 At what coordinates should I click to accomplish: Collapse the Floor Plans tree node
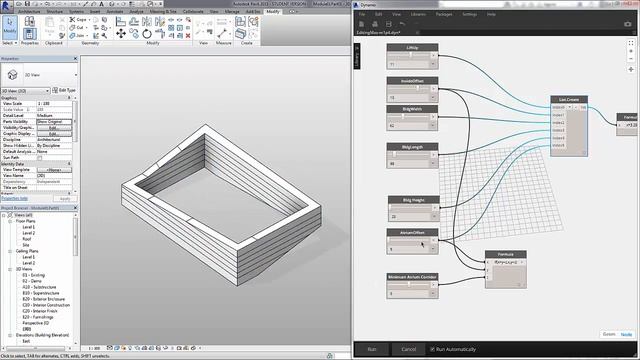coord(10,221)
